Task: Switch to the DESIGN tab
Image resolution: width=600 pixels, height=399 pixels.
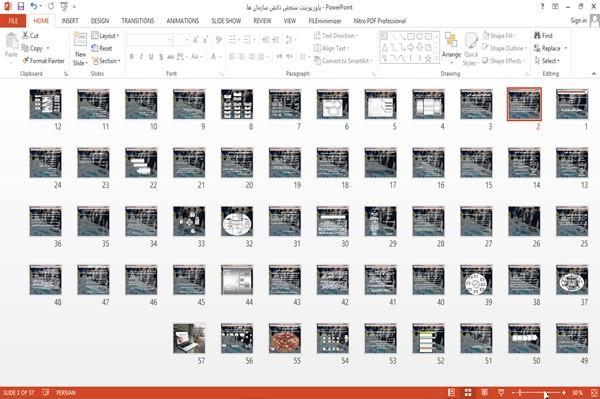Action: [x=100, y=21]
